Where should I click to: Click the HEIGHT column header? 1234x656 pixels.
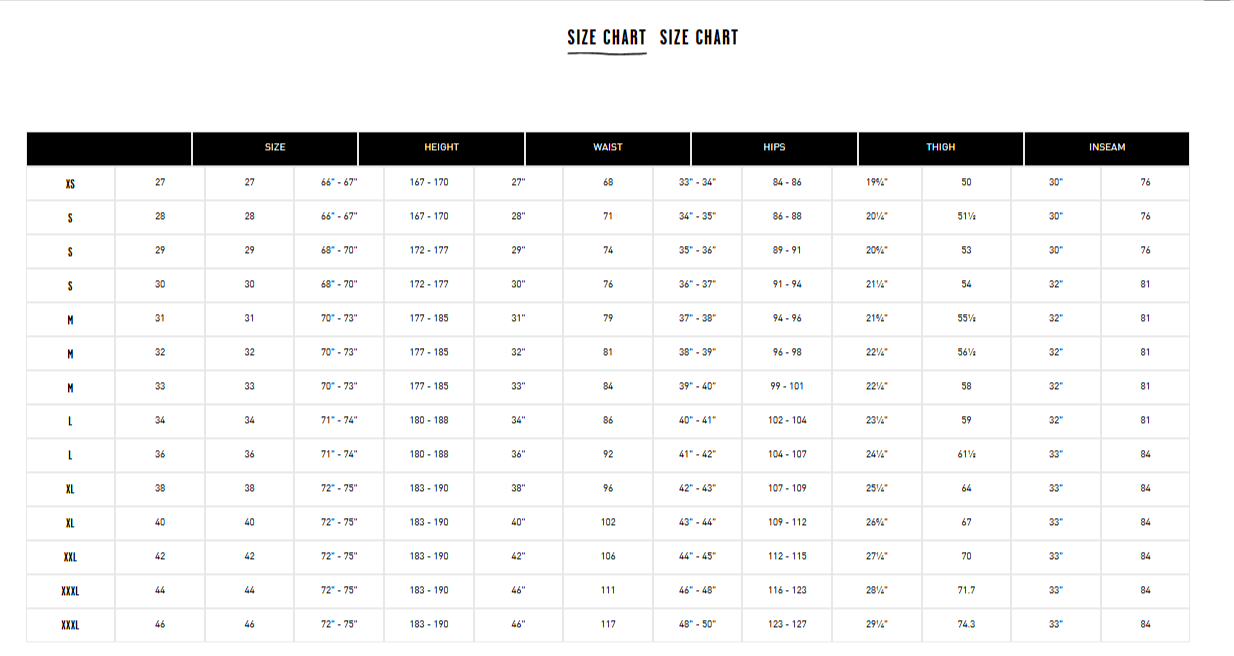click(x=441, y=148)
